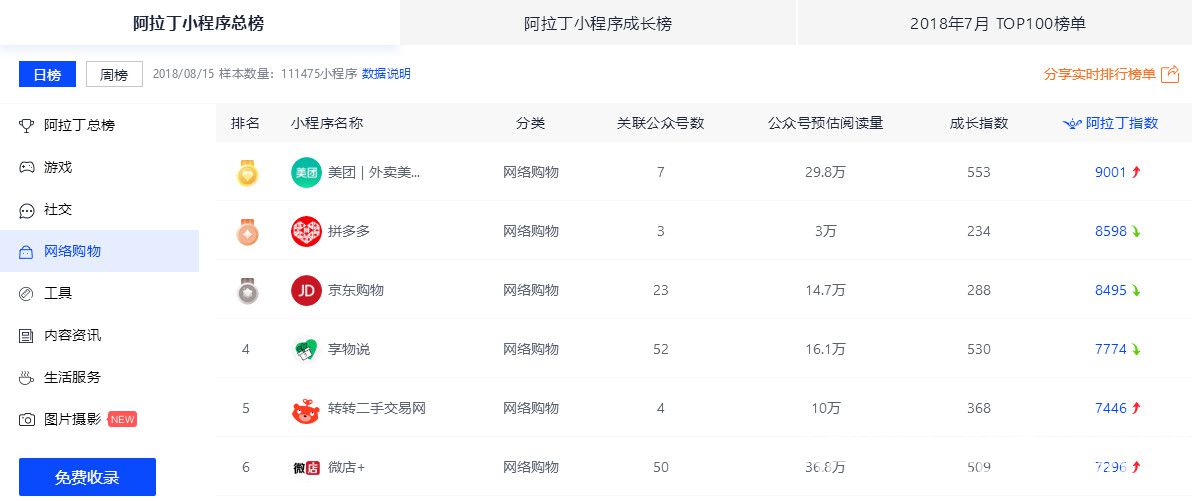Click the trophy icon beside 阿拉丁总榜

pyautogui.click(x=27, y=125)
